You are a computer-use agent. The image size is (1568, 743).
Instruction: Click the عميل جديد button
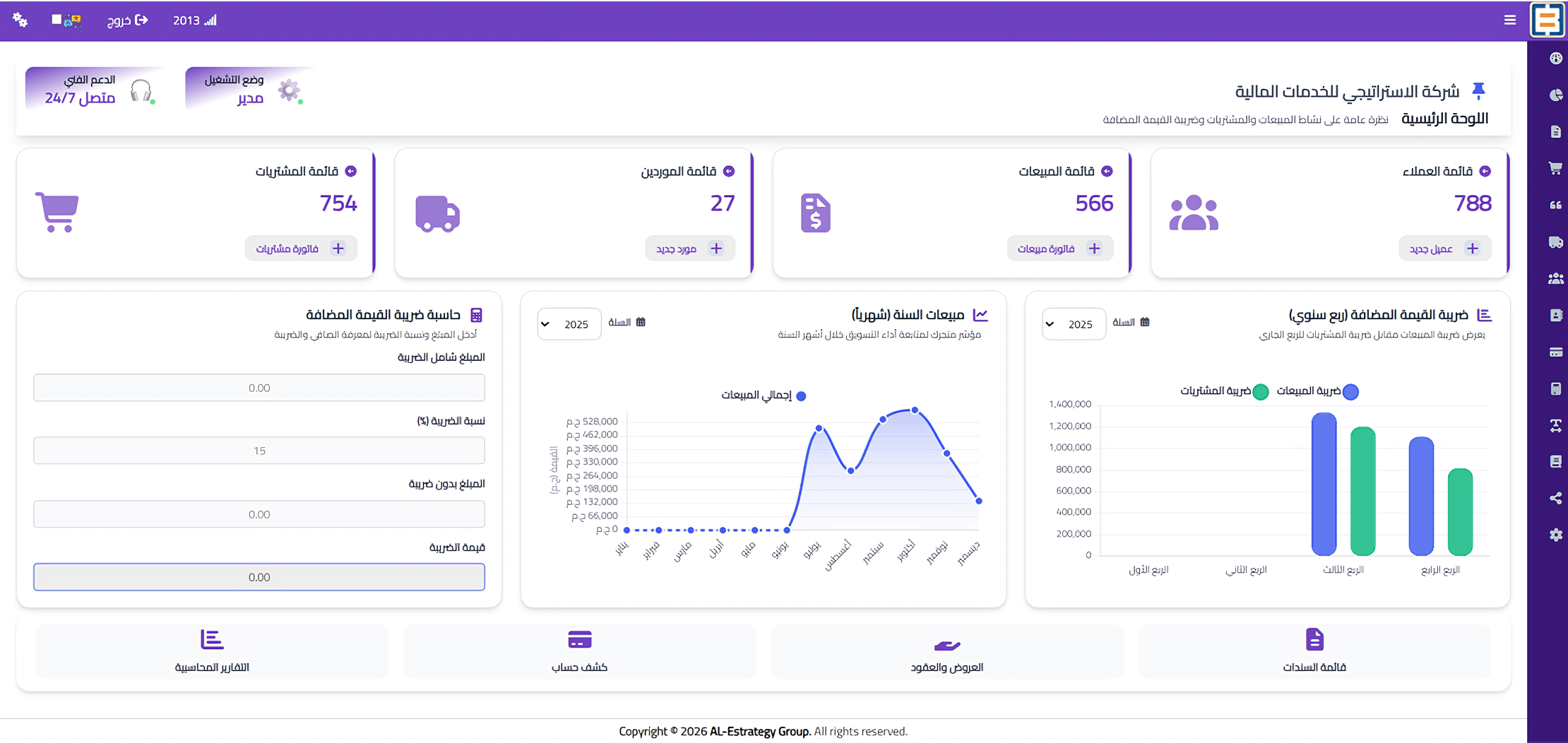click(1444, 249)
